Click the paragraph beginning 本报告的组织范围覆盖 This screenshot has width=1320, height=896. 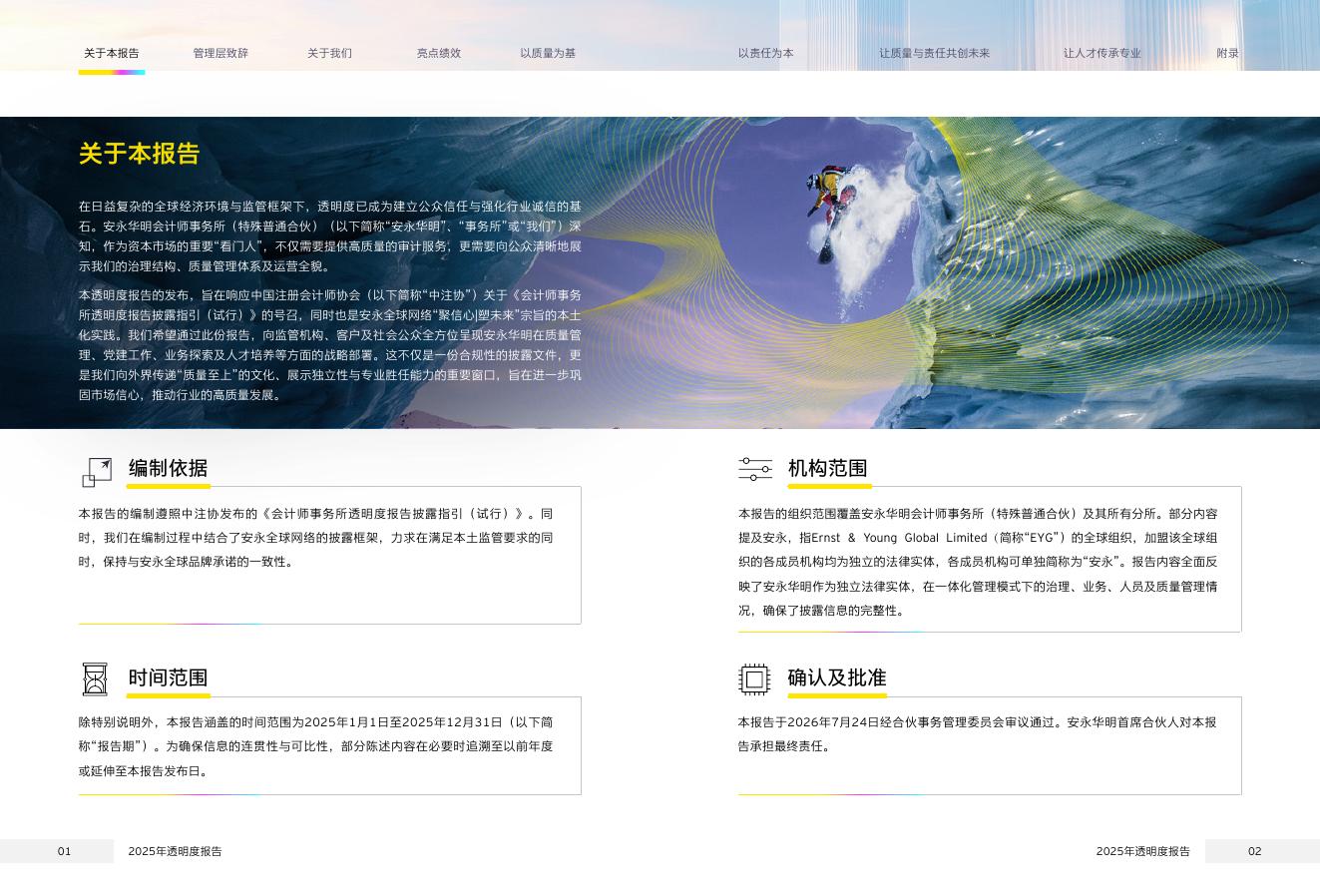point(978,562)
